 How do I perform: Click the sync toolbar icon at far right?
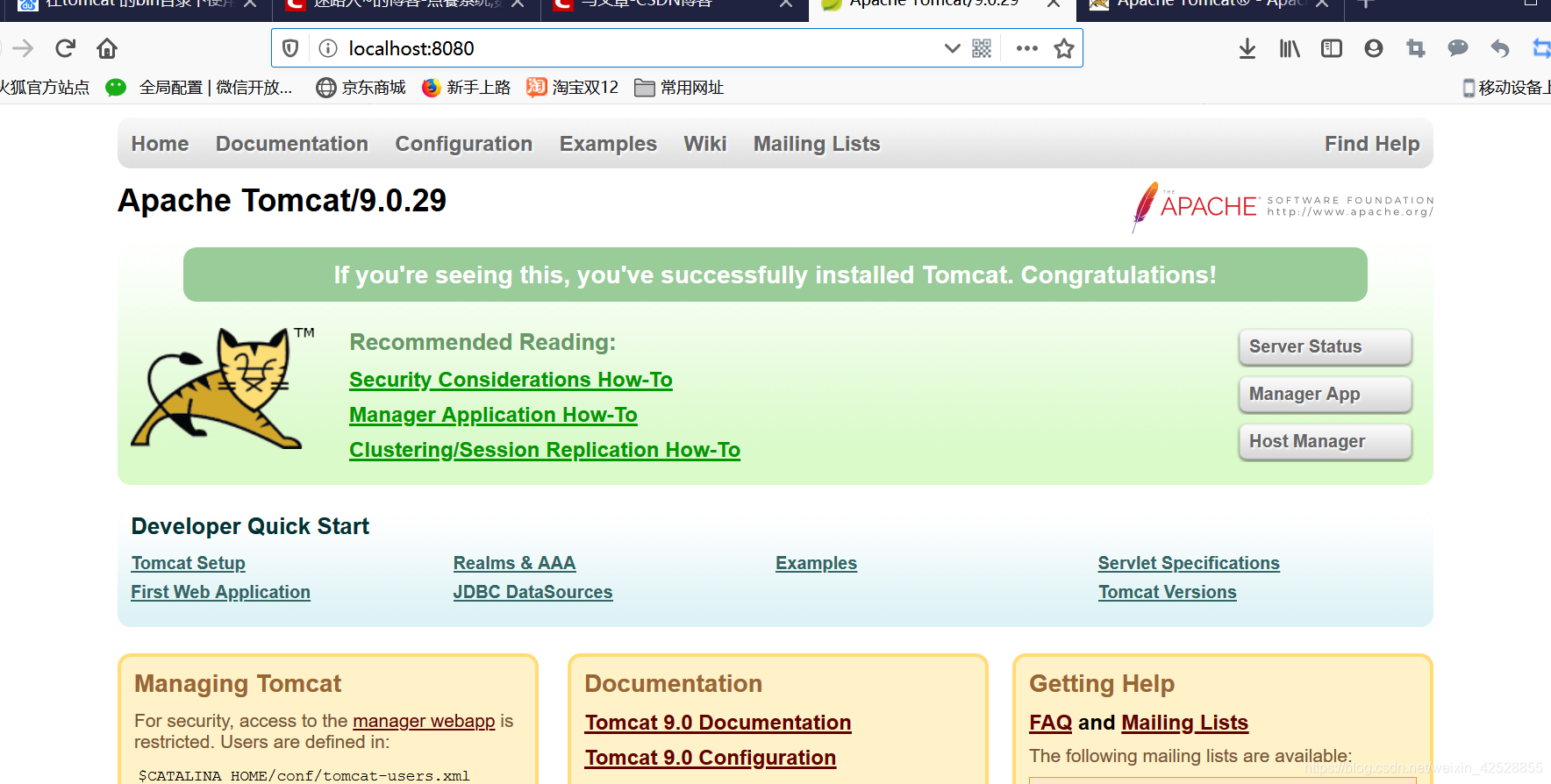[1541, 48]
